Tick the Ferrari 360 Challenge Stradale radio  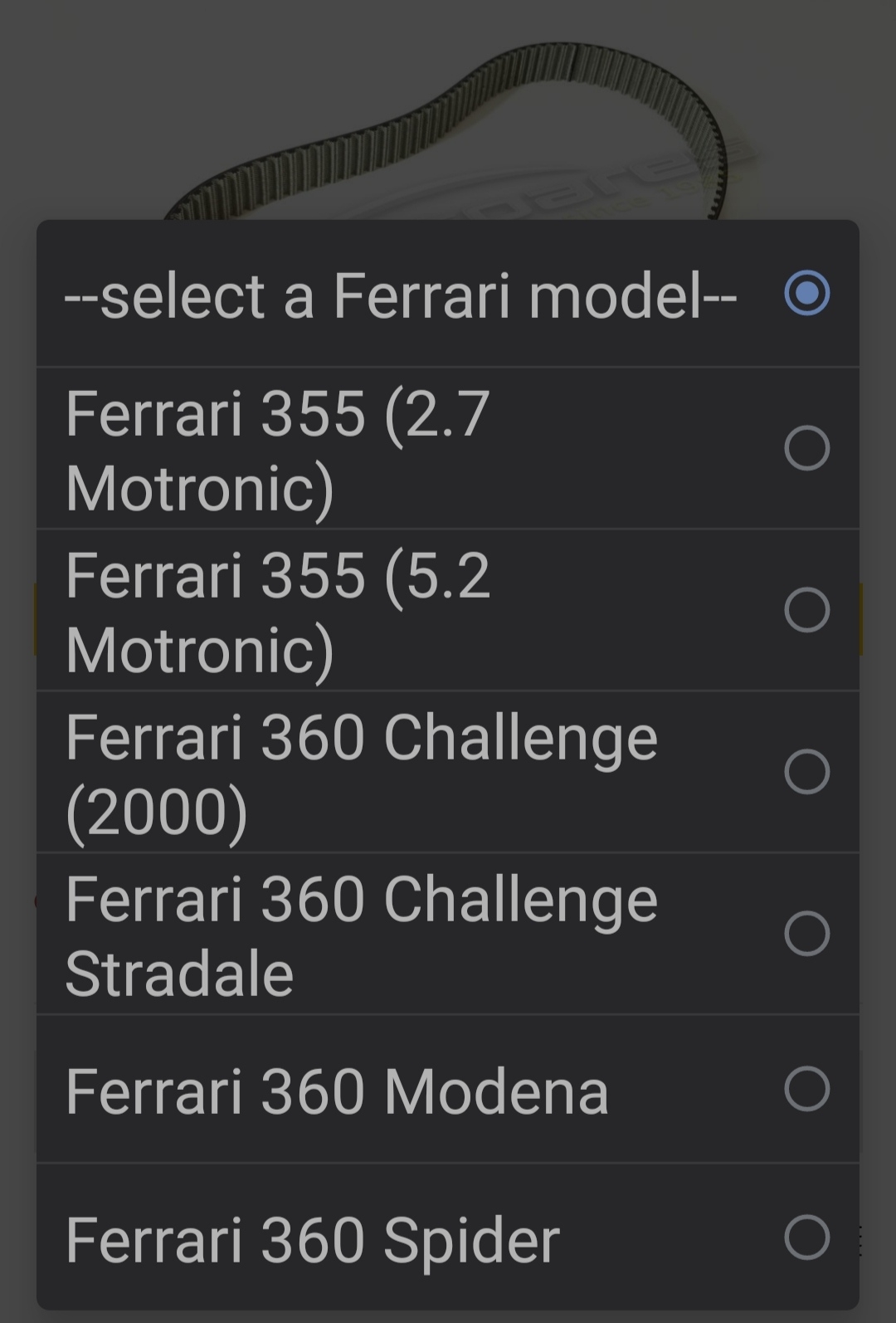pos(806,934)
